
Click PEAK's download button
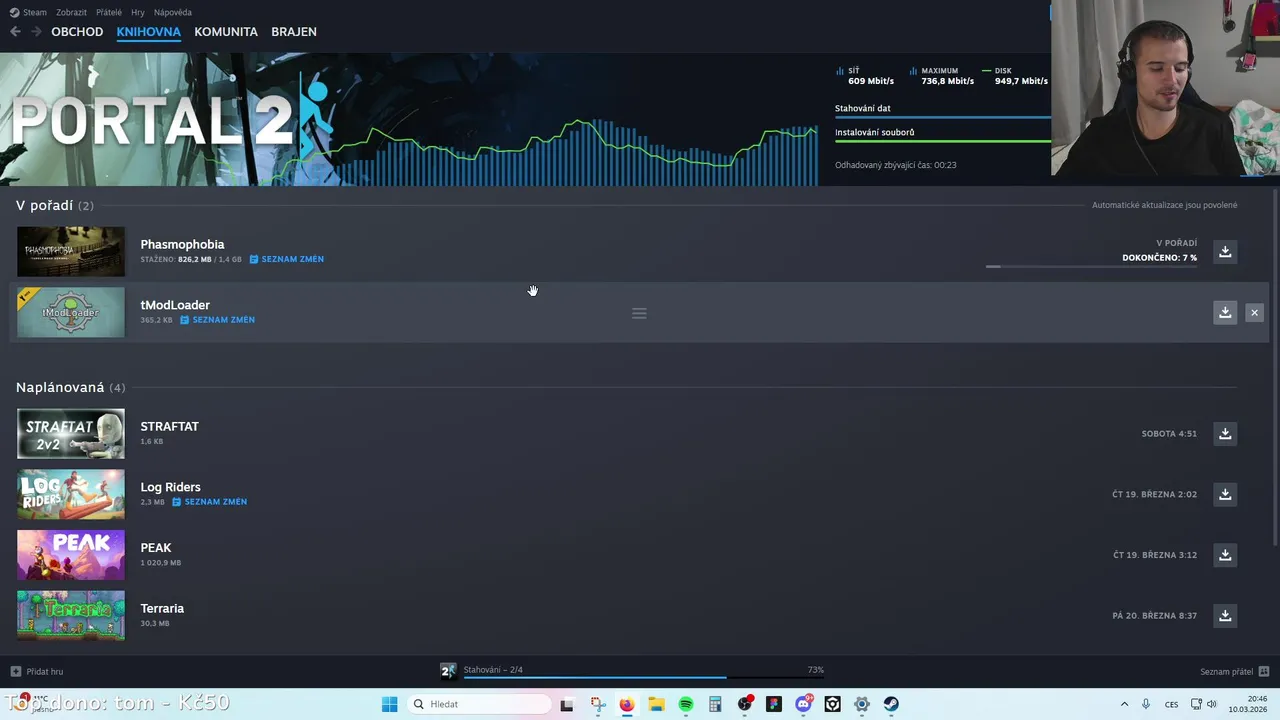[x=1225, y=555]
